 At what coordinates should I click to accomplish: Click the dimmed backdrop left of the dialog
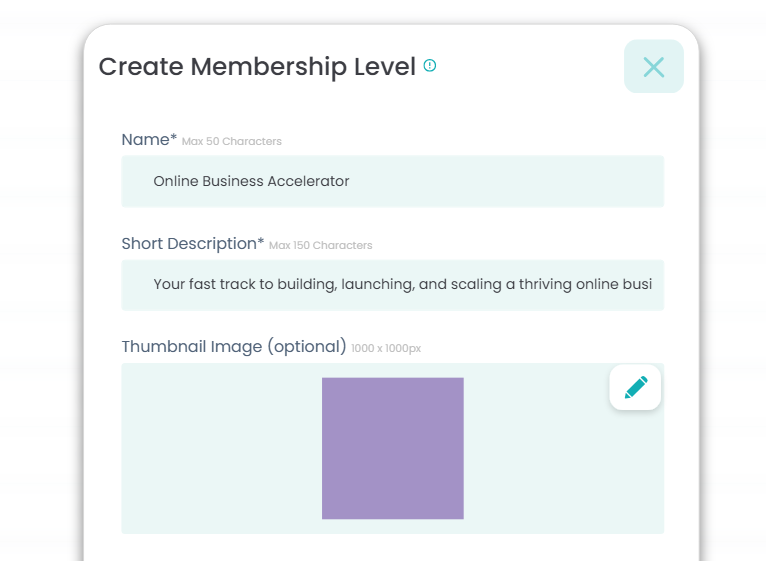(x=40, y=300)
